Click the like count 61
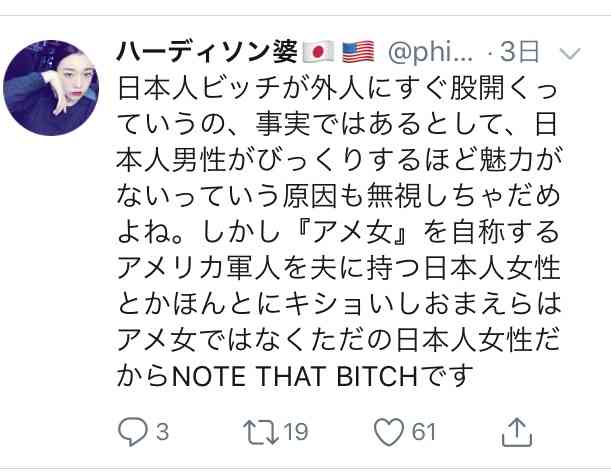The image size is (611, 476). coord(425,432)
